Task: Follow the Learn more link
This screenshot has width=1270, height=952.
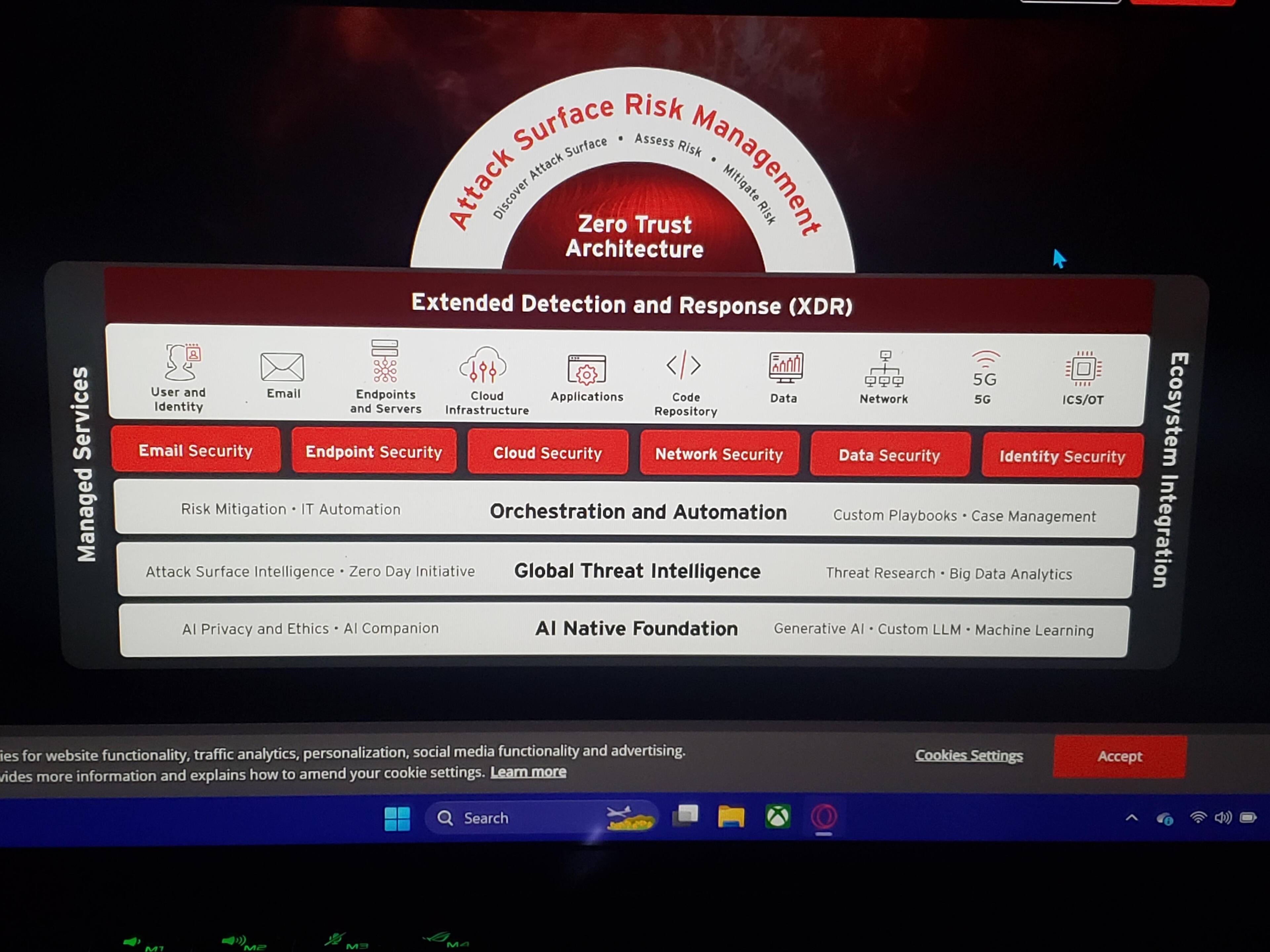Action: click(x=528, y=772)
